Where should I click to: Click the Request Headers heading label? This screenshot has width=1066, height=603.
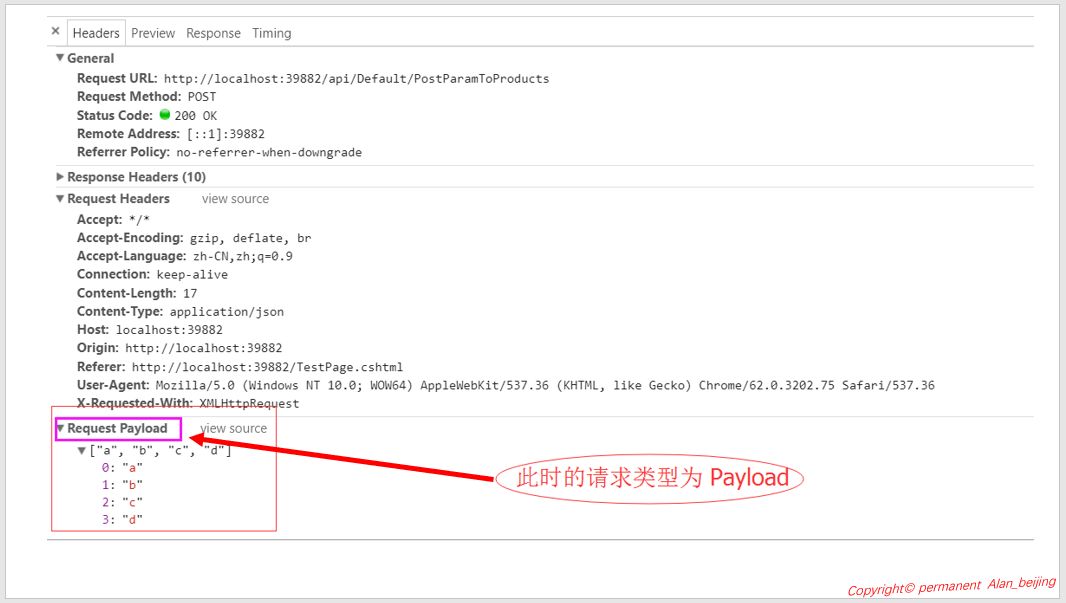[118, 199]
